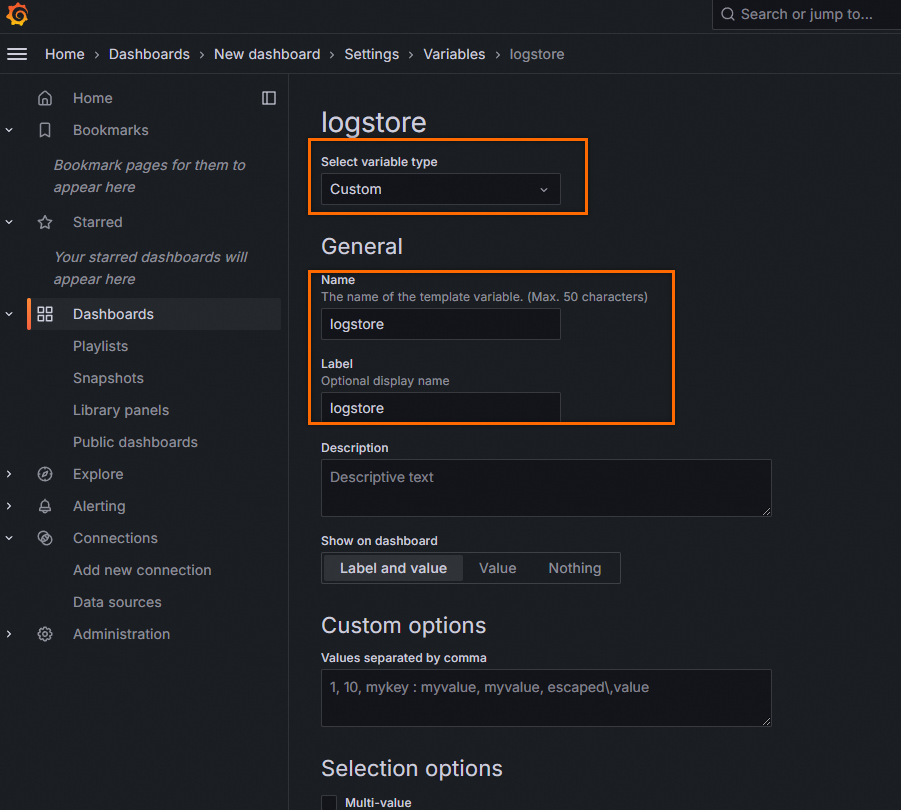Open Data sources in the sidebar
Viewport: 901px width, 810px height.
[117, 602]
